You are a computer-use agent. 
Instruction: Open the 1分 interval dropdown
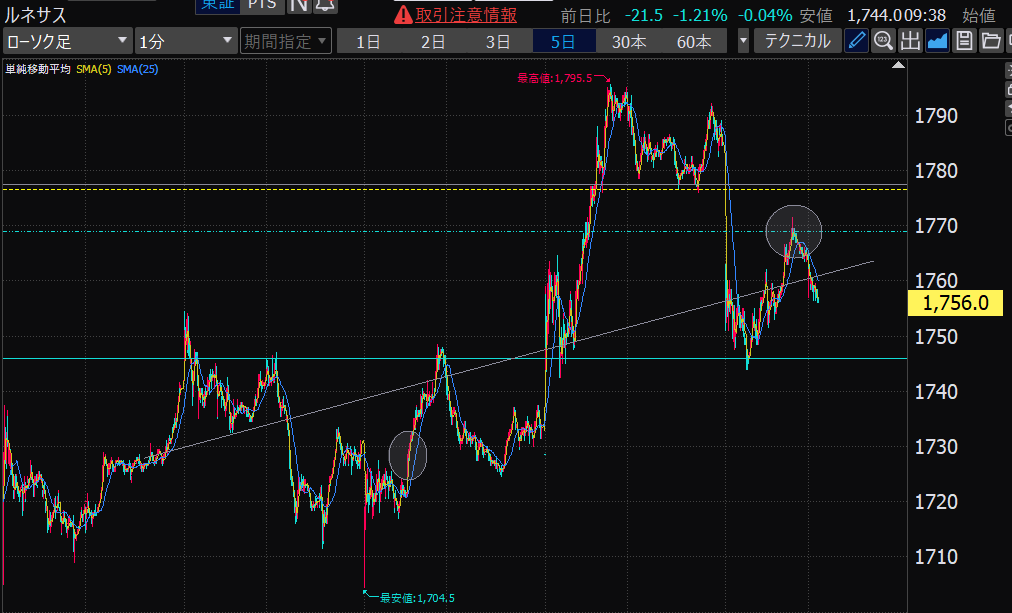pyautogui.click(x=184, y=41)
